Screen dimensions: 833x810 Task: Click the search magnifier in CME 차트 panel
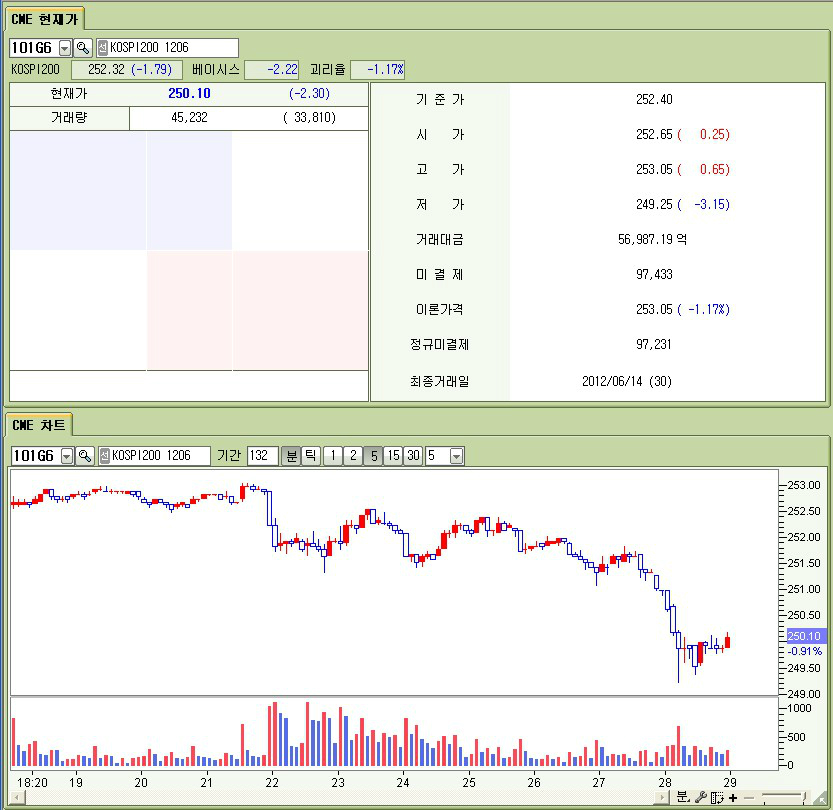(x=85, y=456)
